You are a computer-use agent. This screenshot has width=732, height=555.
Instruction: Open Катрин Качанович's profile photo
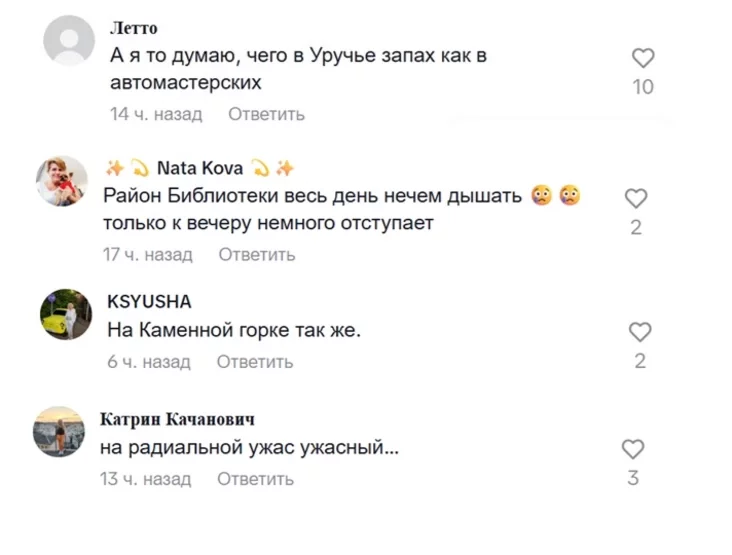[59, 432]
